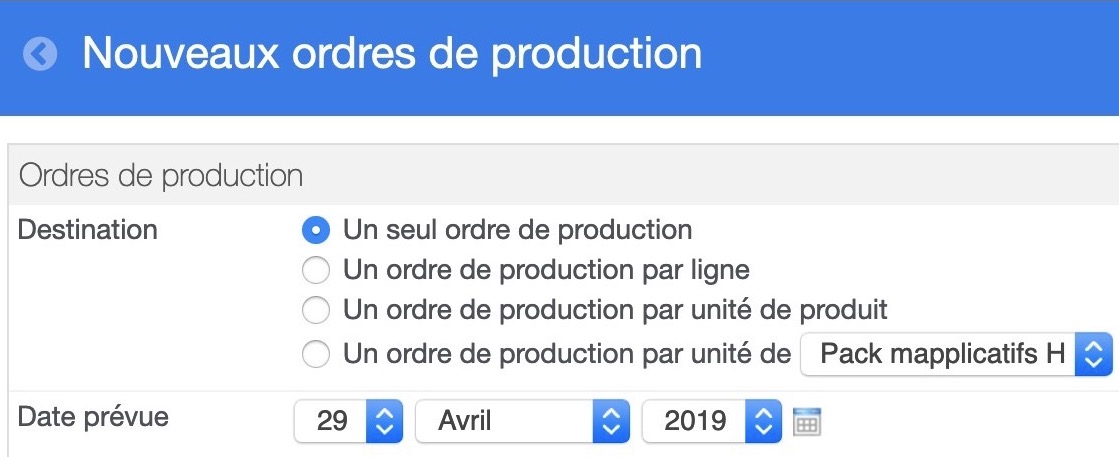Select radio for production order per chosen unit
Screen dimensions: 1119x457
click(x=315, y=353)
